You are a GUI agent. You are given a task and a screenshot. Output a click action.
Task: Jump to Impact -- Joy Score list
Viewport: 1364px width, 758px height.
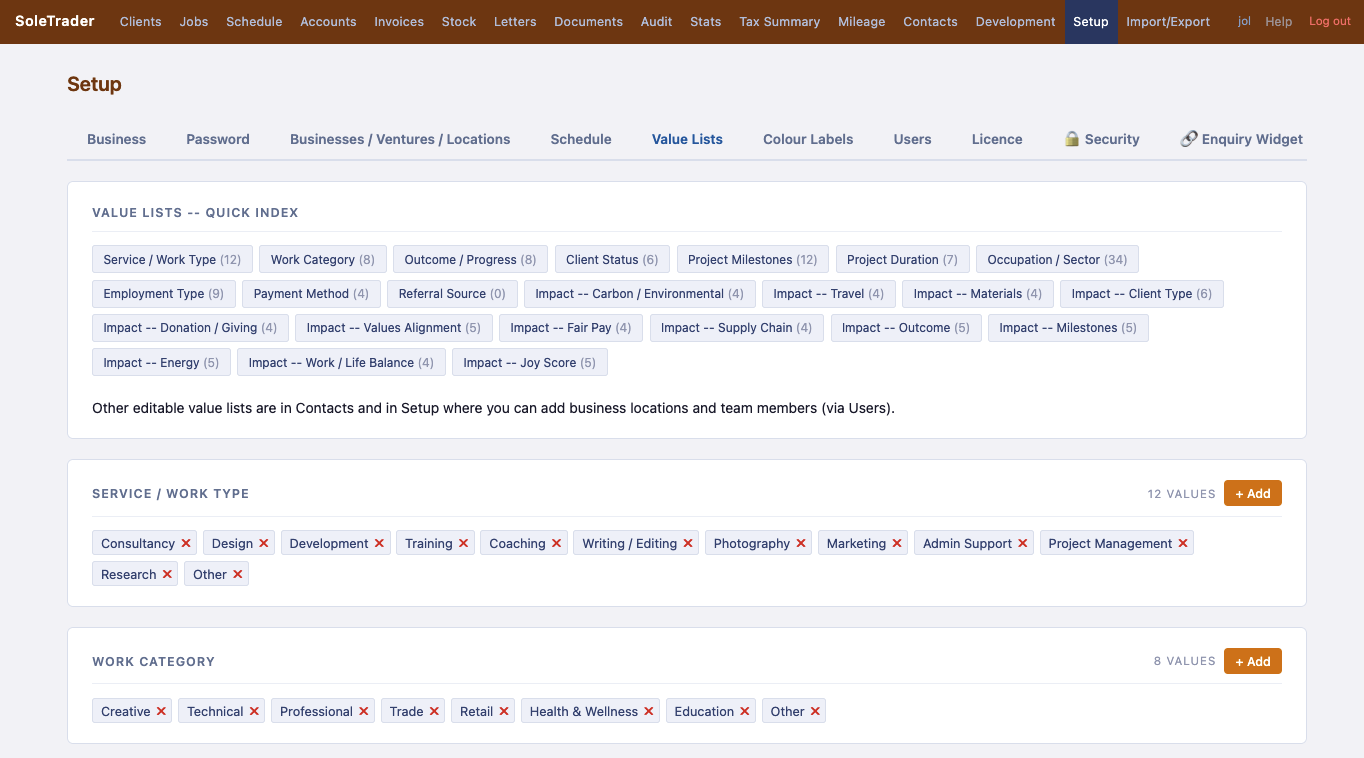[530, 363]
